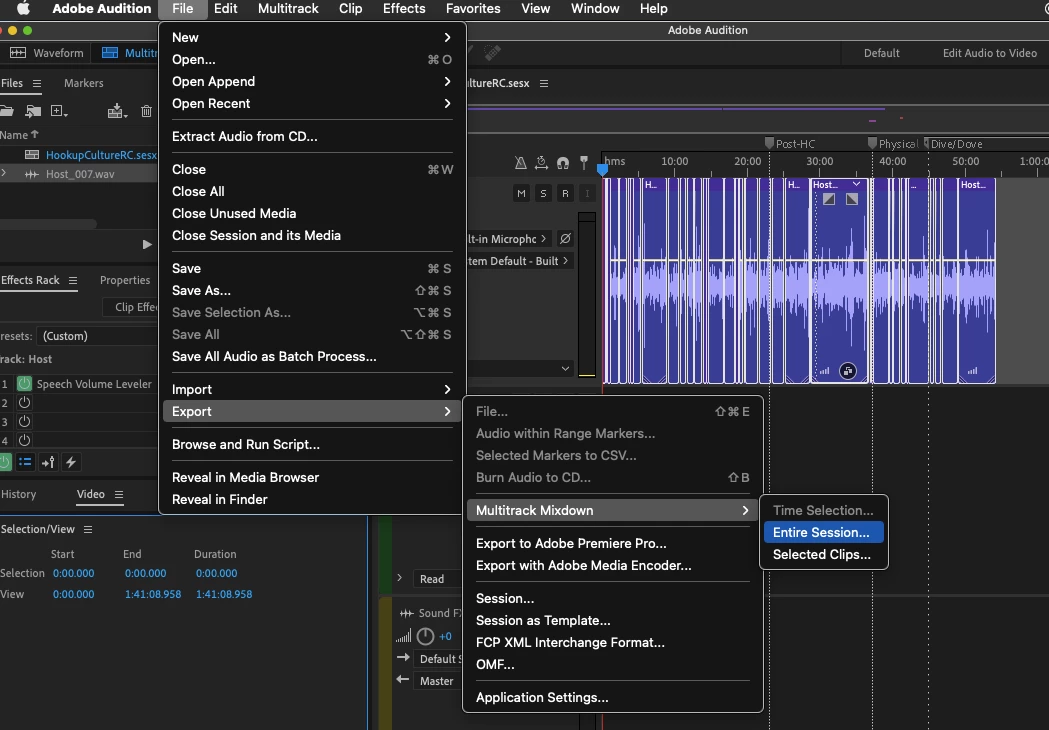Click the Files panel horizontal scrollbar

click(48, 223)
